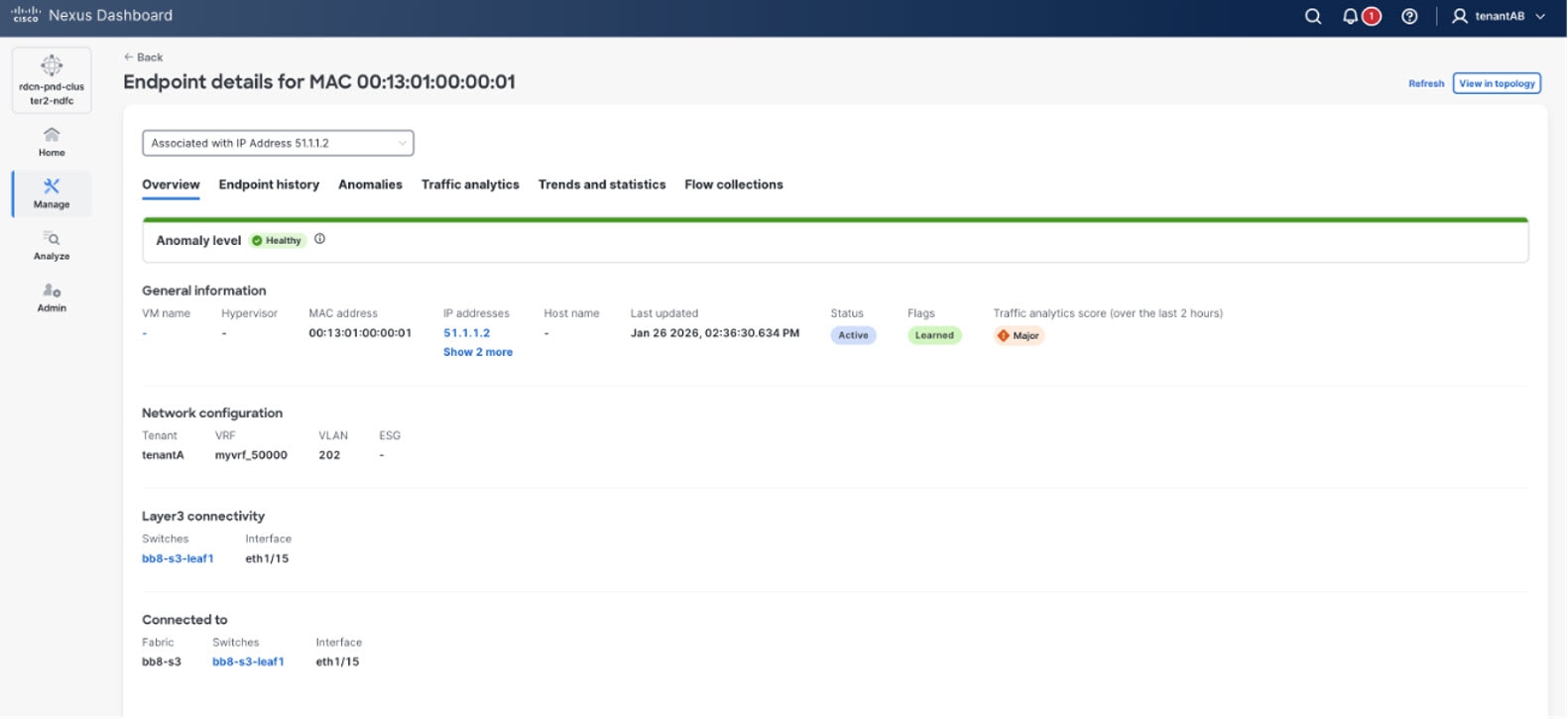Open bb8-s3-leaf1 under Connected to
The width and height of the screenshot is (1568, 719).
click(248, 661)
